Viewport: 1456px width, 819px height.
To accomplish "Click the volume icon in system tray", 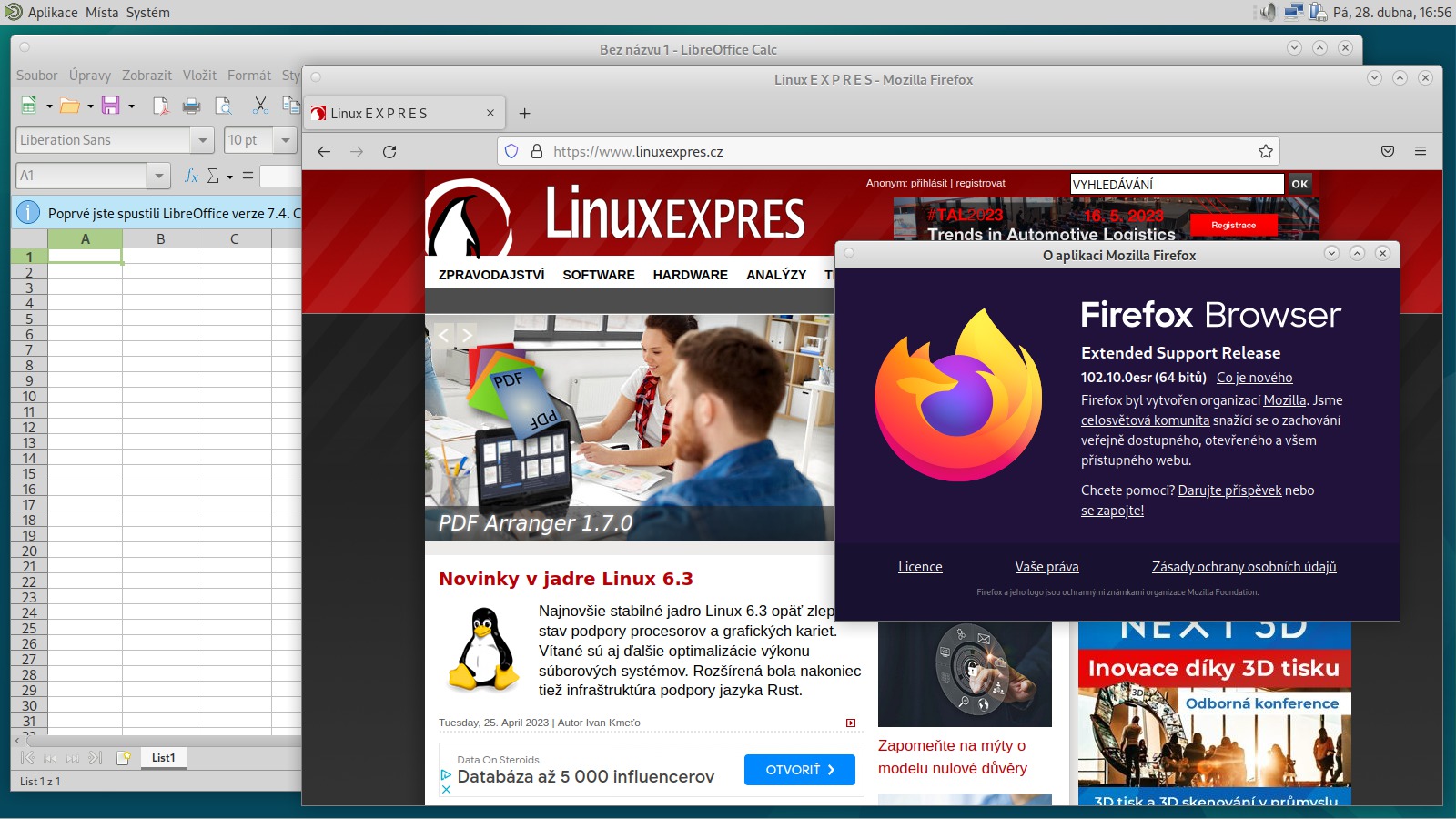I will click(x=1269, y=13).
